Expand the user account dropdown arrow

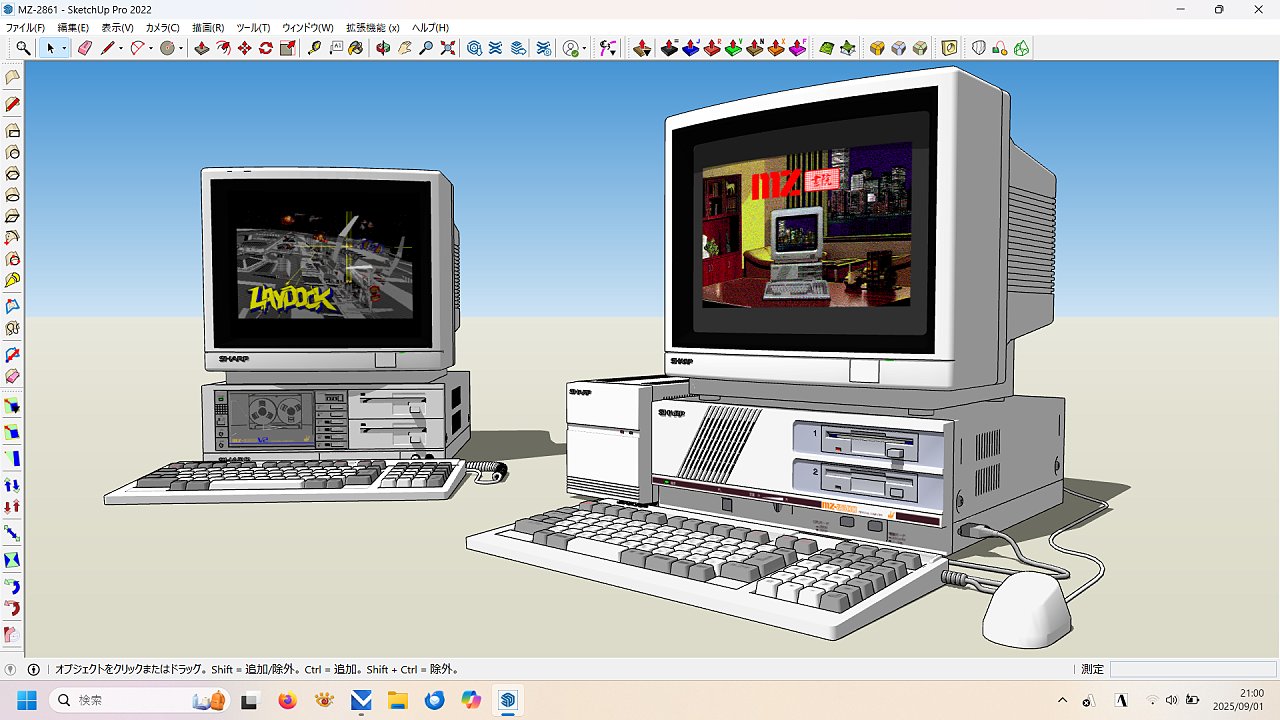(584, 48)
